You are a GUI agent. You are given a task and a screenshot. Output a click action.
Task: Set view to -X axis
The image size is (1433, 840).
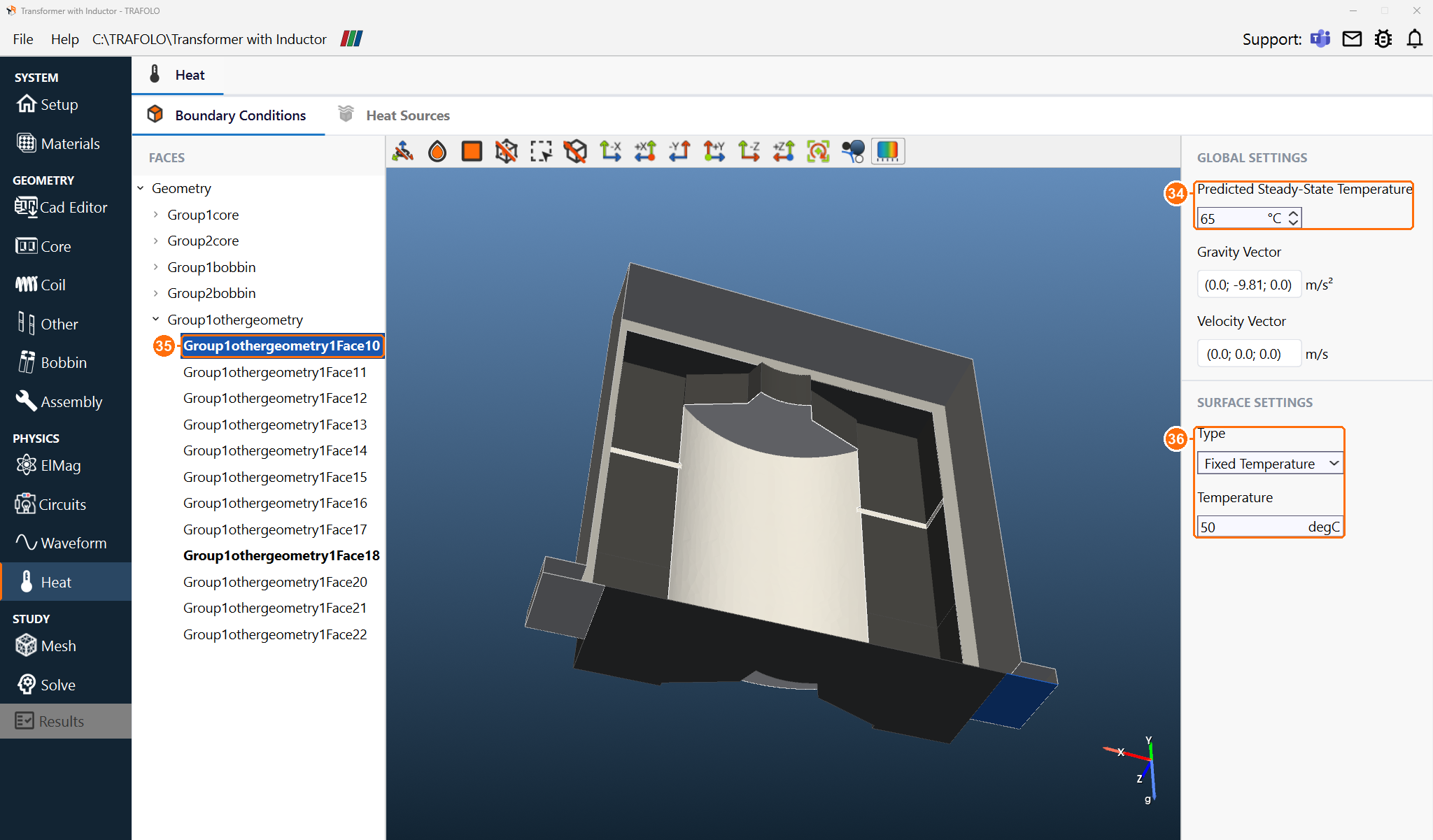click(x=610, y=151)
